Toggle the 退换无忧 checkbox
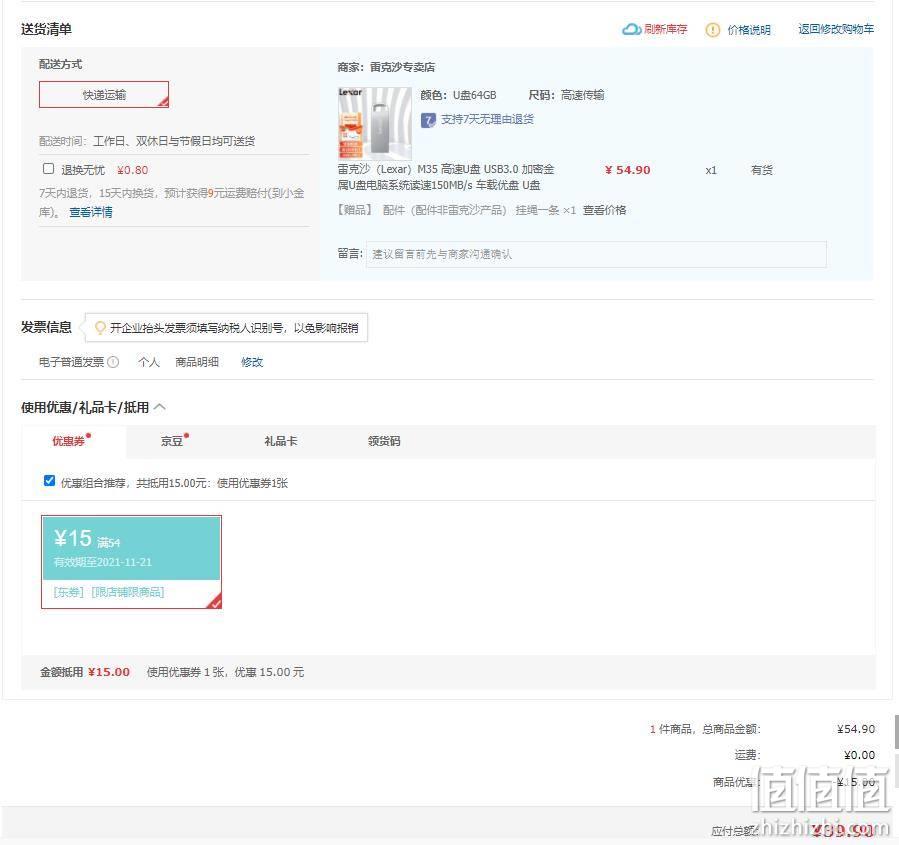 [x=49, y=169]
